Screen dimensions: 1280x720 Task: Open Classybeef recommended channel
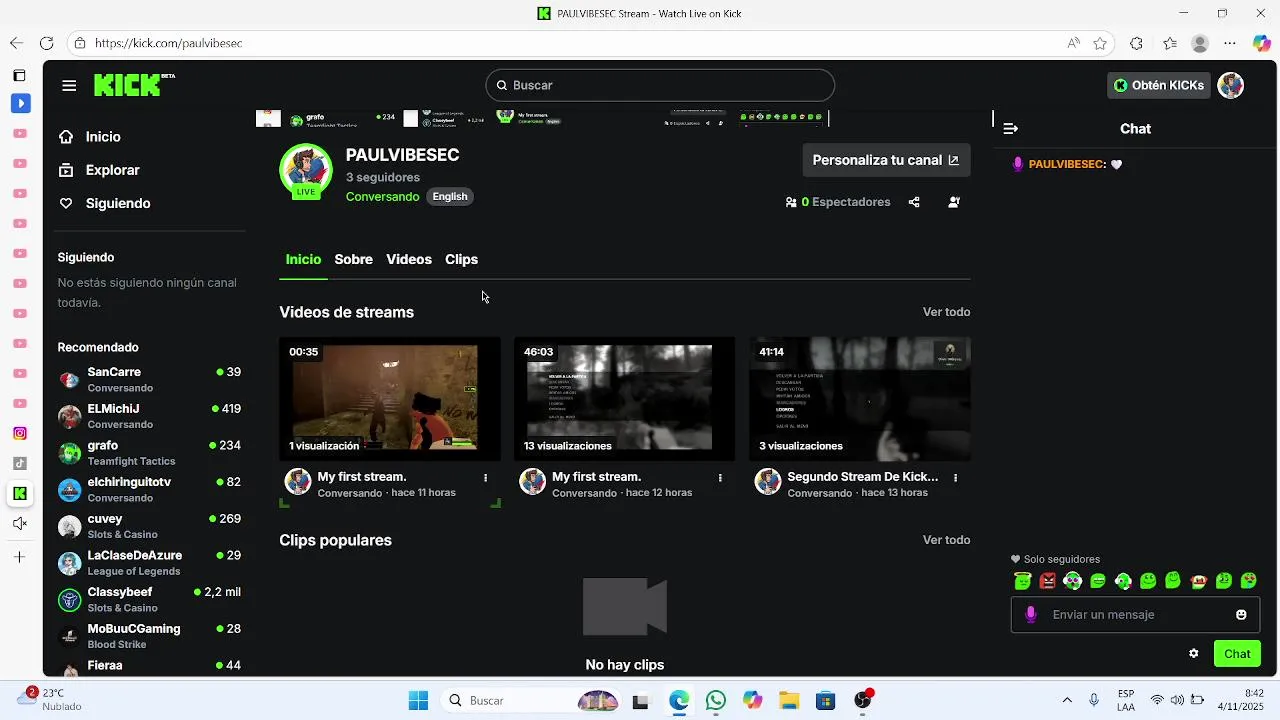coord(149,599)
